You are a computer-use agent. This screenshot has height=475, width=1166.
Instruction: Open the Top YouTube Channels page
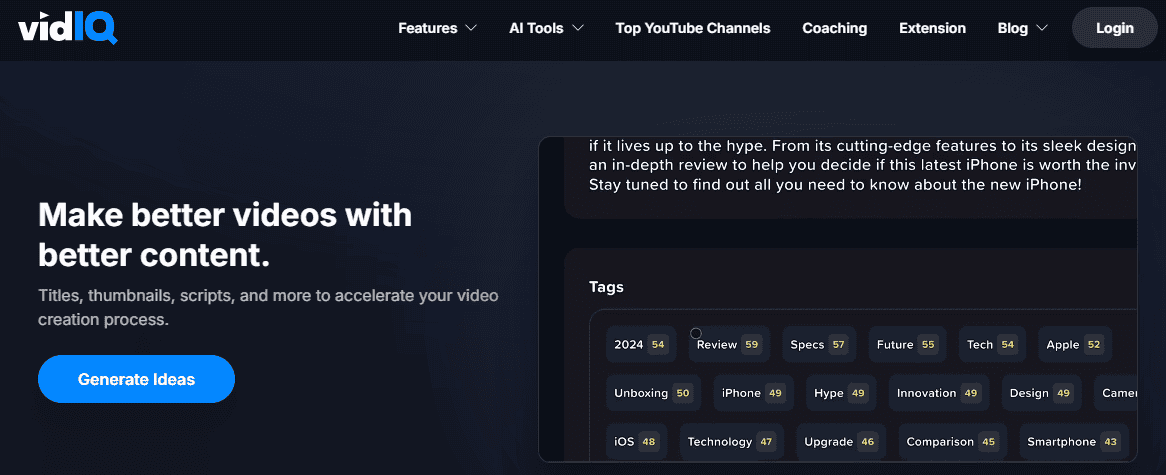click(692, 28)
